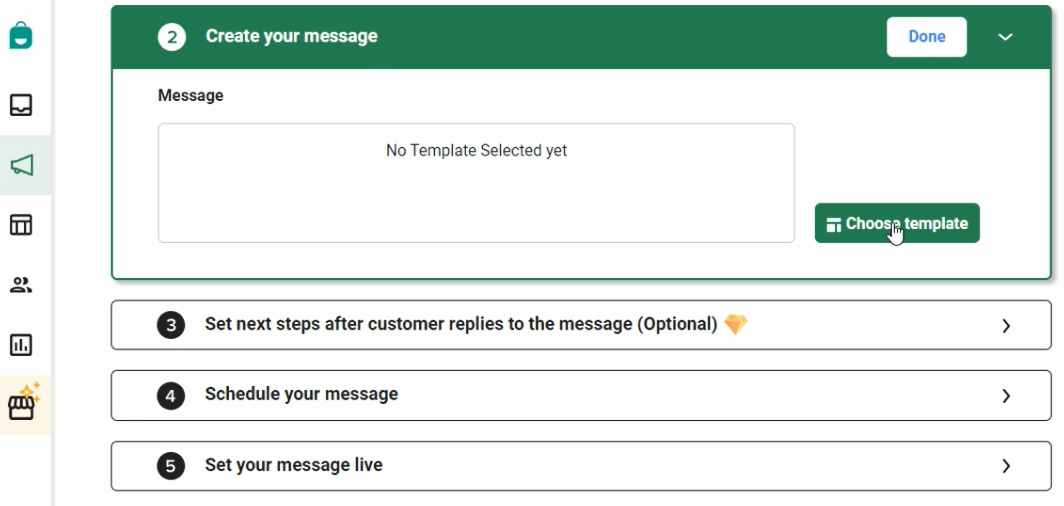The height and width of the screenshot is (506, 1064).
Task: Click the step 3 number badge
Action: [171, 325]
